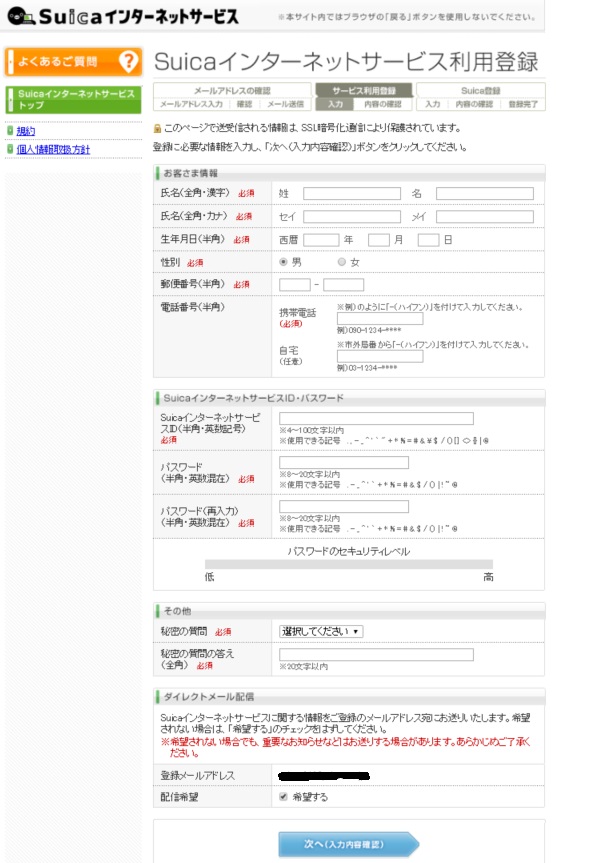593x863 pixels.
Task: Click 登録完了 sub-step
Action: point(523,104)
